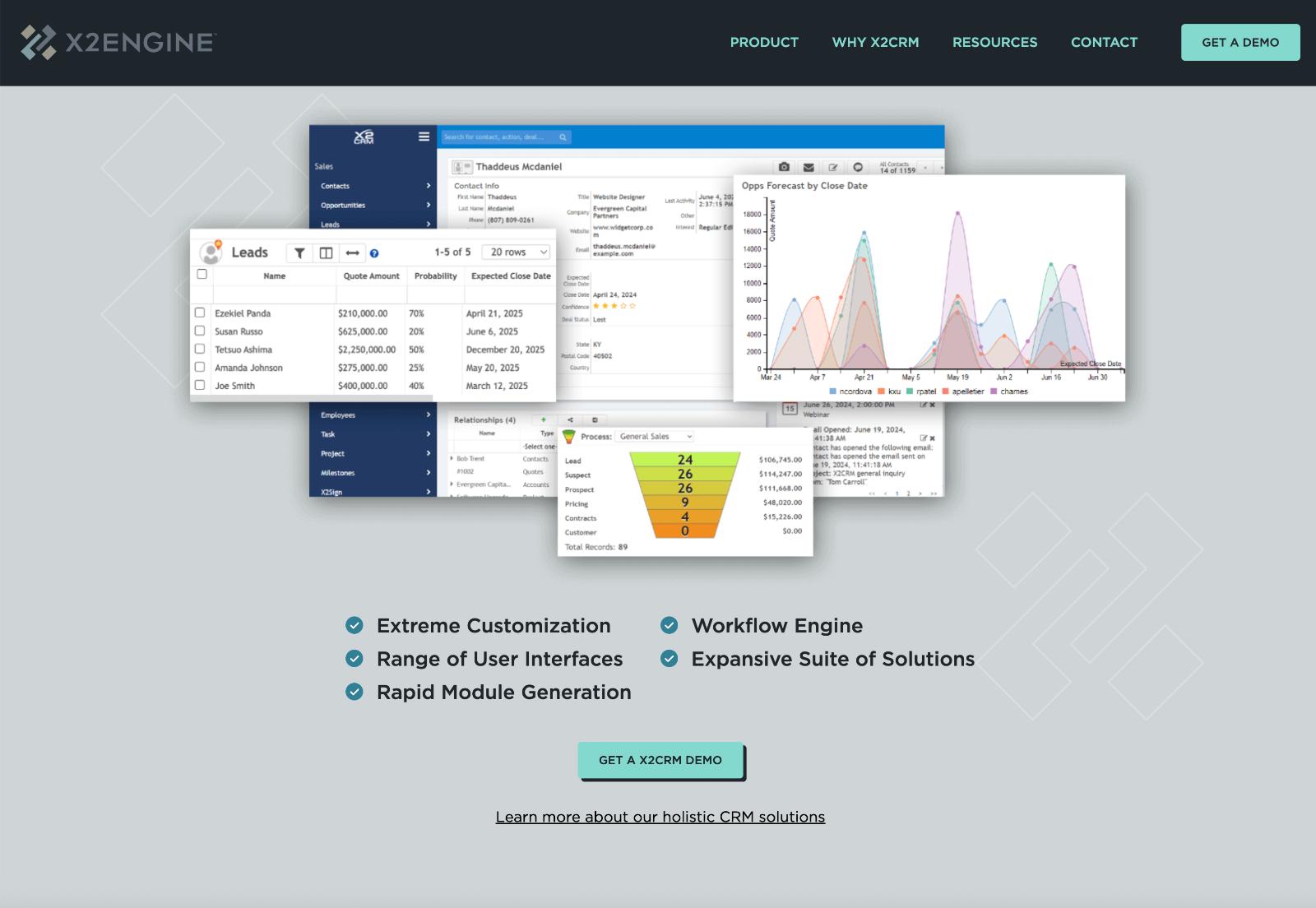Screen dimensions: 1316x908
Task: Click the Quote Amount column header
Action: (x=371, y=276)
